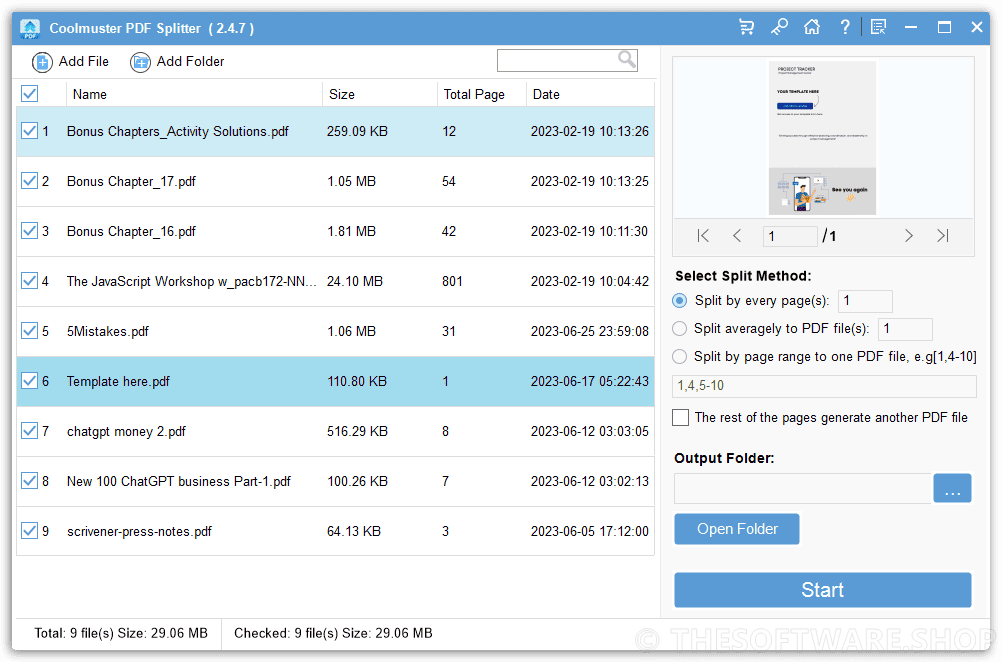Click status text Total: 9 file(s)
The image size is (1002, 662).
74,633
